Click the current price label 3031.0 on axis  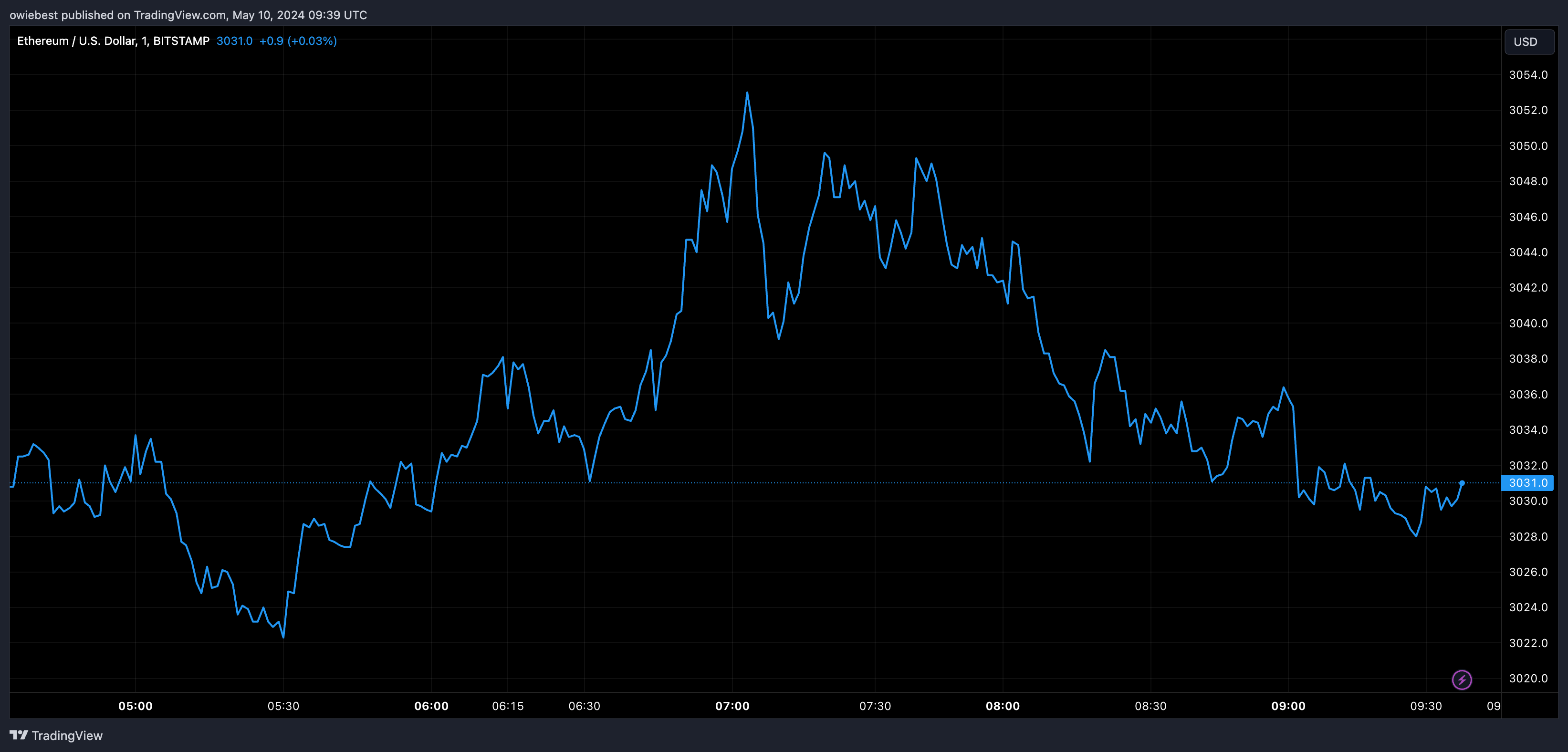(1528, 483)
